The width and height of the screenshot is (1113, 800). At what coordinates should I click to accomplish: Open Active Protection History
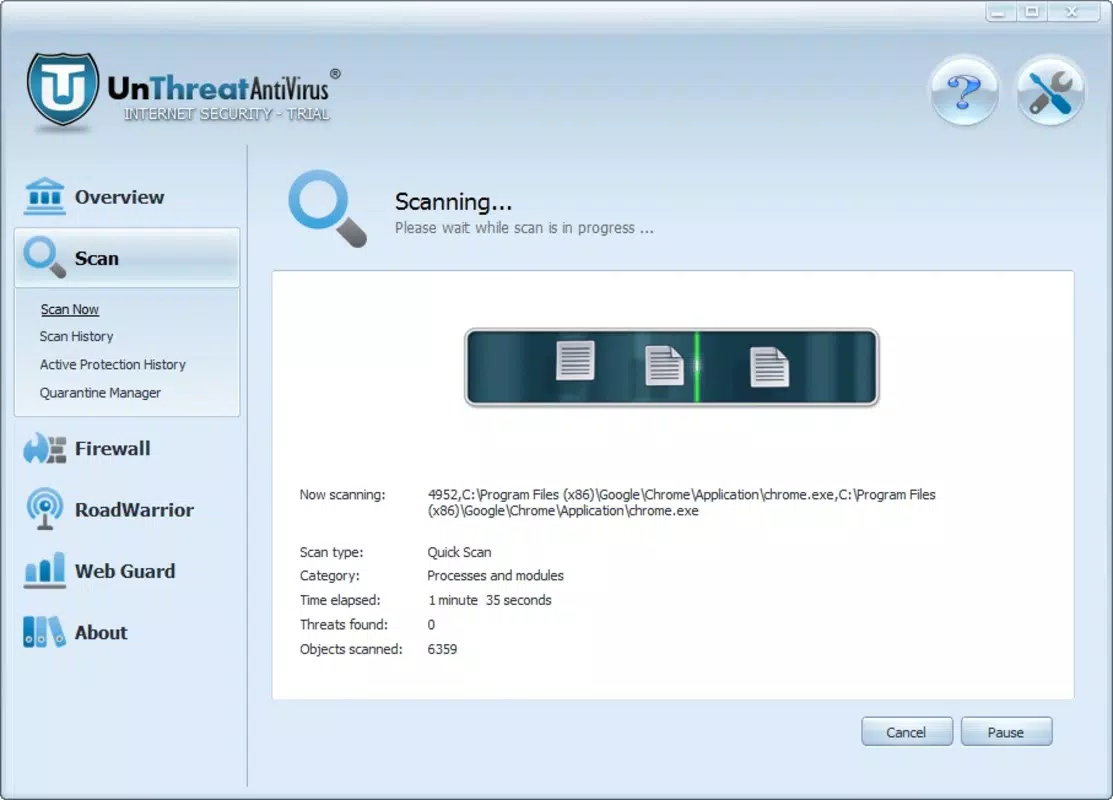(x=113, y=365)
